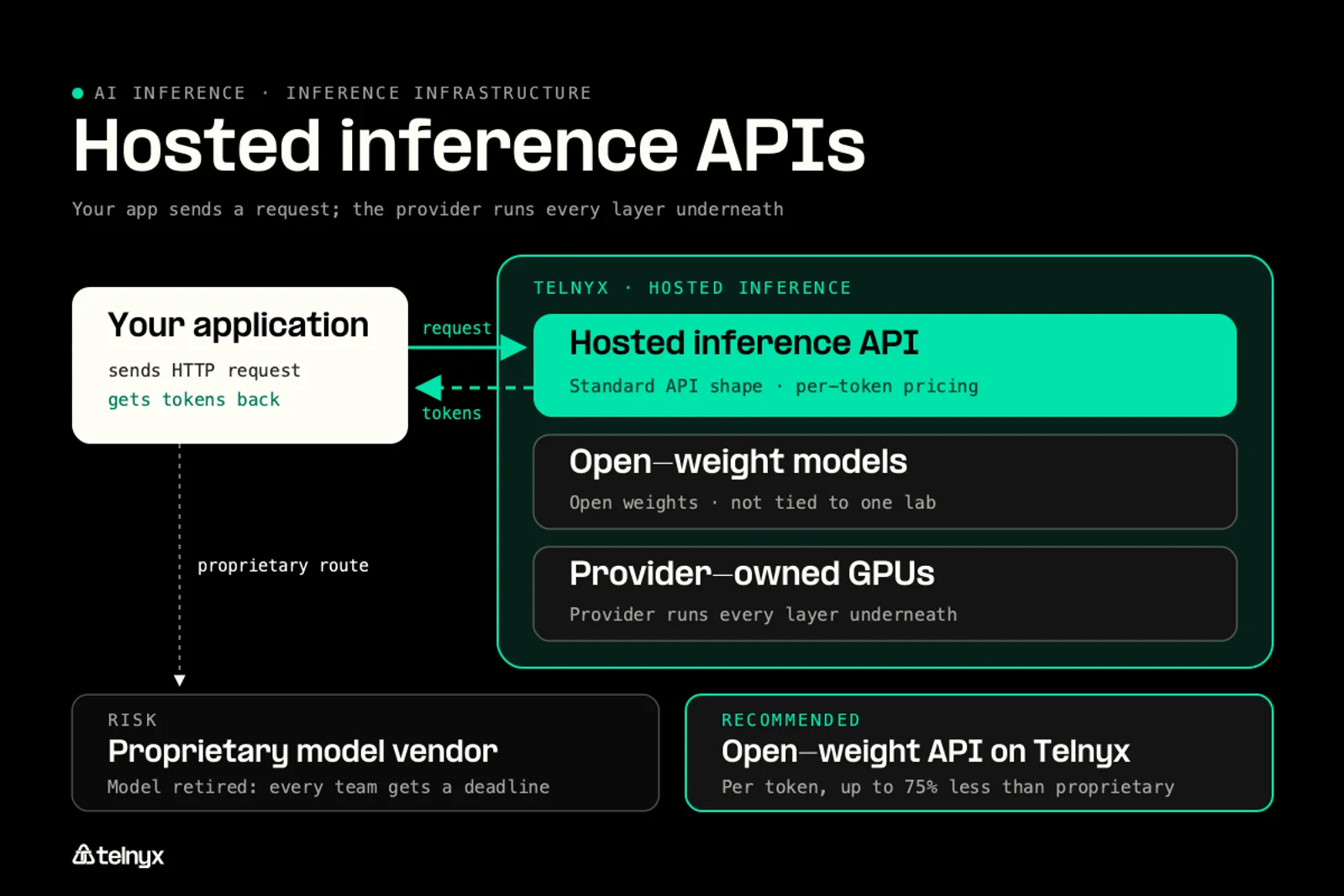The image size is (1344, 896).
Task: Click 'INFERENCE INFRASTRUCTURE' breadcrumb text
Action: pyautogui.click(x=438, y=93)
